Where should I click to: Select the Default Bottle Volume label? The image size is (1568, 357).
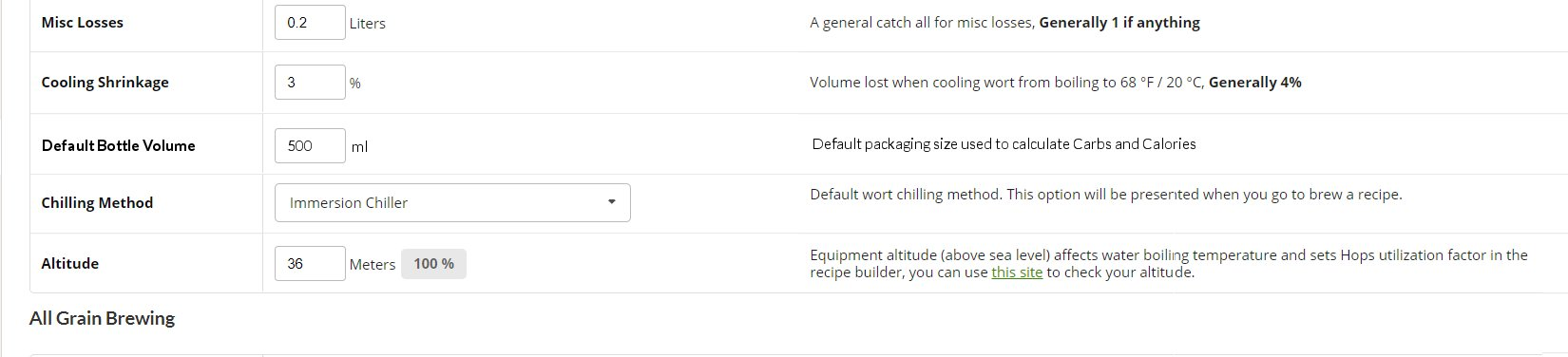point(118,145)
